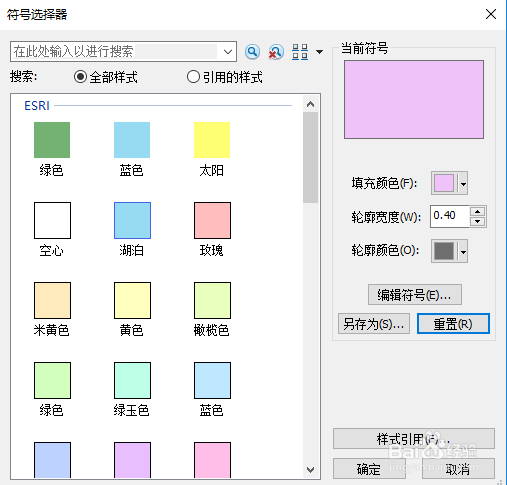Screen dimensions: 507x485
Task: Expand the search box history dropdown
Action: (x=228, y=52)
